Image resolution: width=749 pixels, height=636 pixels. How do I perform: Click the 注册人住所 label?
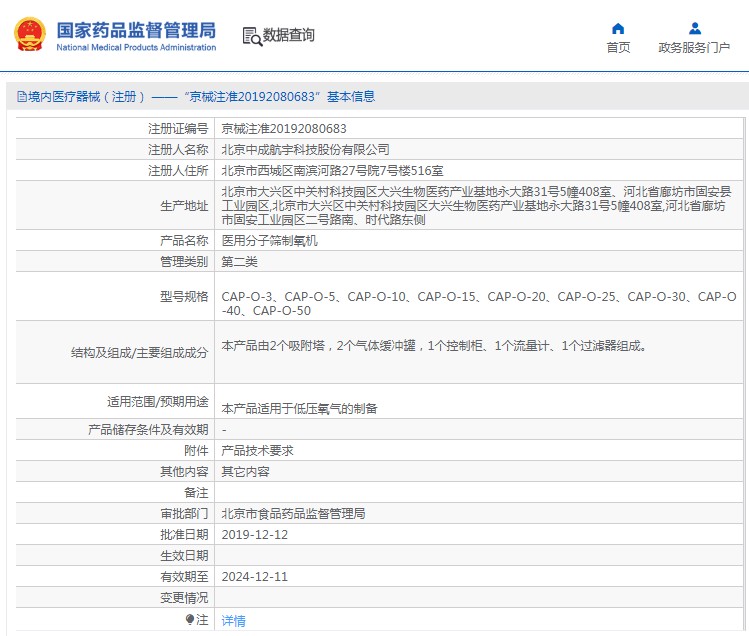pyautogui.click(x=178, y=171)
